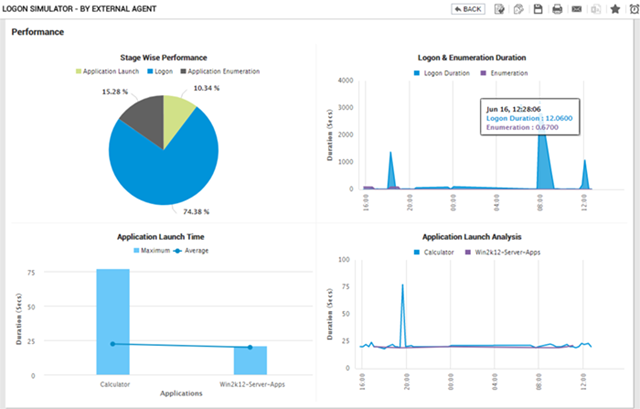Click the Win2k12-Server-Apps x-axis label
Image resolution: width=640 pixels, height=409 pixels.
point(252,385)
